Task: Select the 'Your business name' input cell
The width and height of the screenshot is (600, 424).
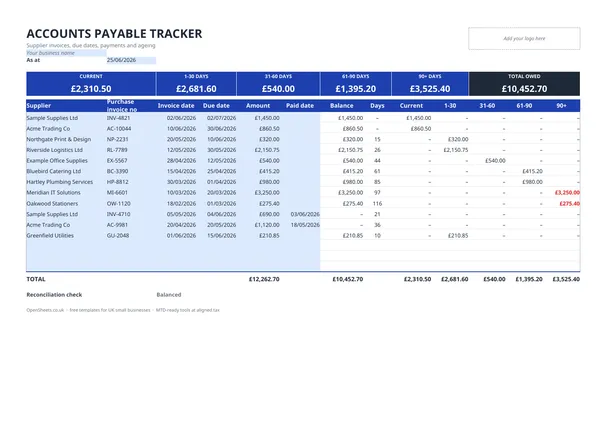Action: [66, 53]
